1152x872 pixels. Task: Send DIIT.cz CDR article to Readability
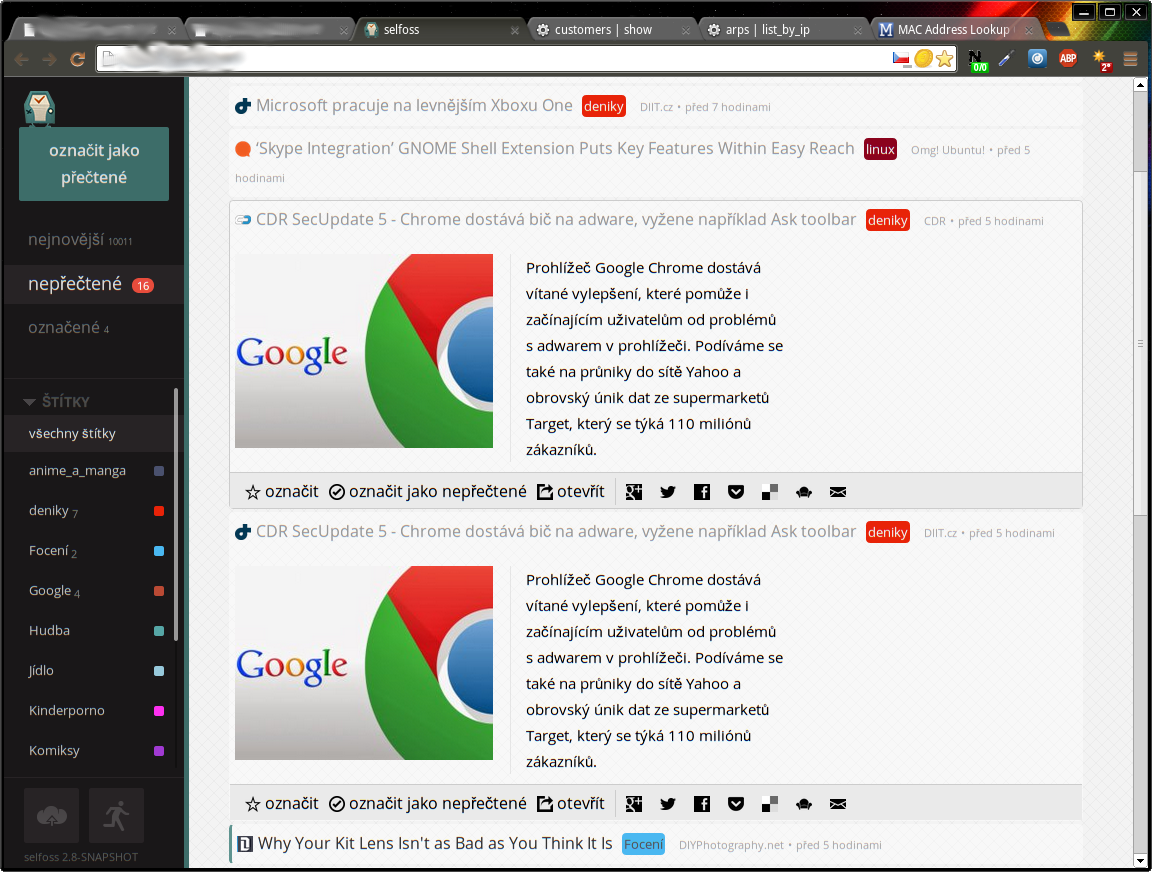click(x=804, y=804)
